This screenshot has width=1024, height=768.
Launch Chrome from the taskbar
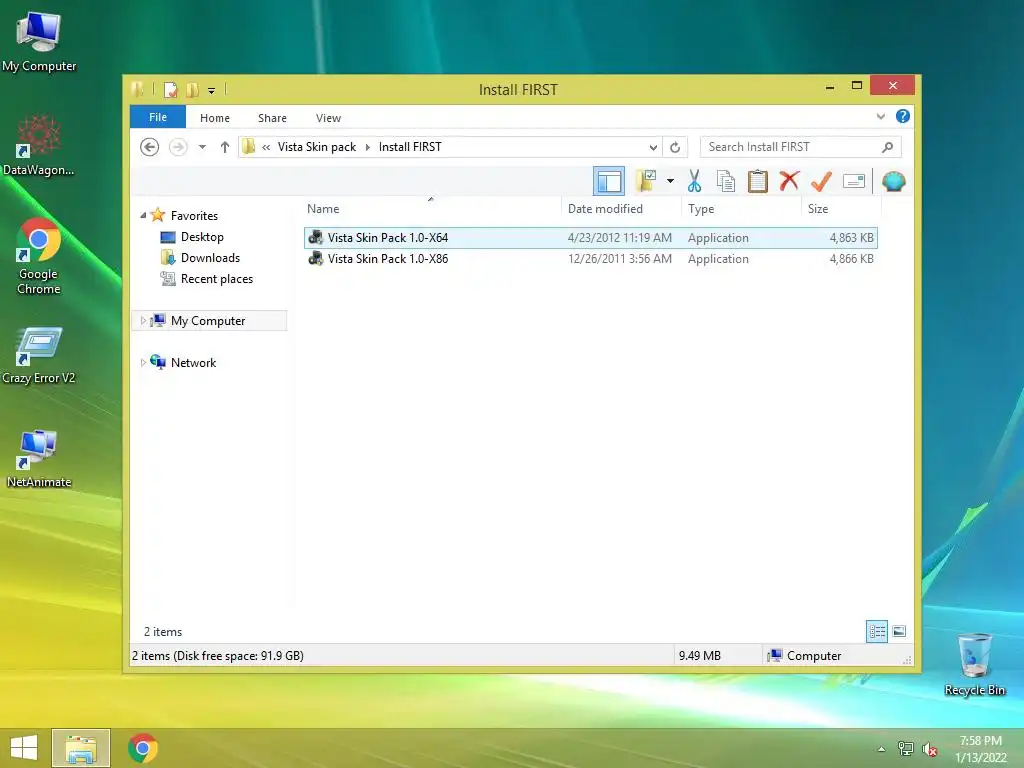tap(142, 748)
